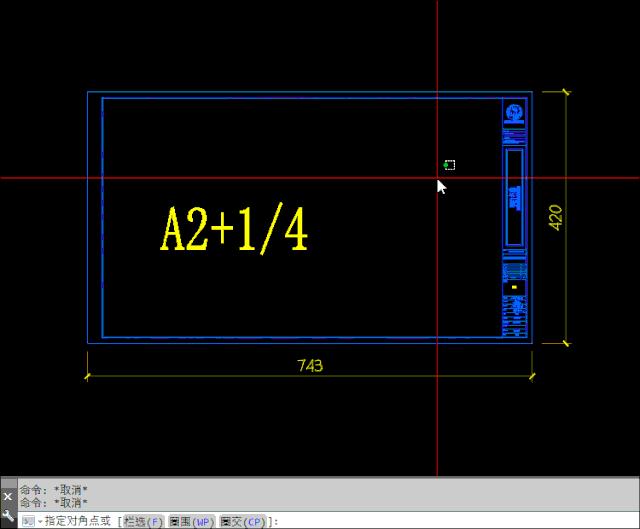Close the command line panel
The height and width of the screenshot is (529, 640).
pos(8,497)
